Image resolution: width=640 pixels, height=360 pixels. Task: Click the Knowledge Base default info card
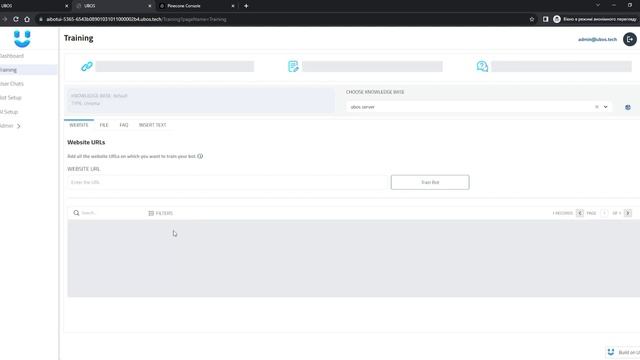coord(200,100)
